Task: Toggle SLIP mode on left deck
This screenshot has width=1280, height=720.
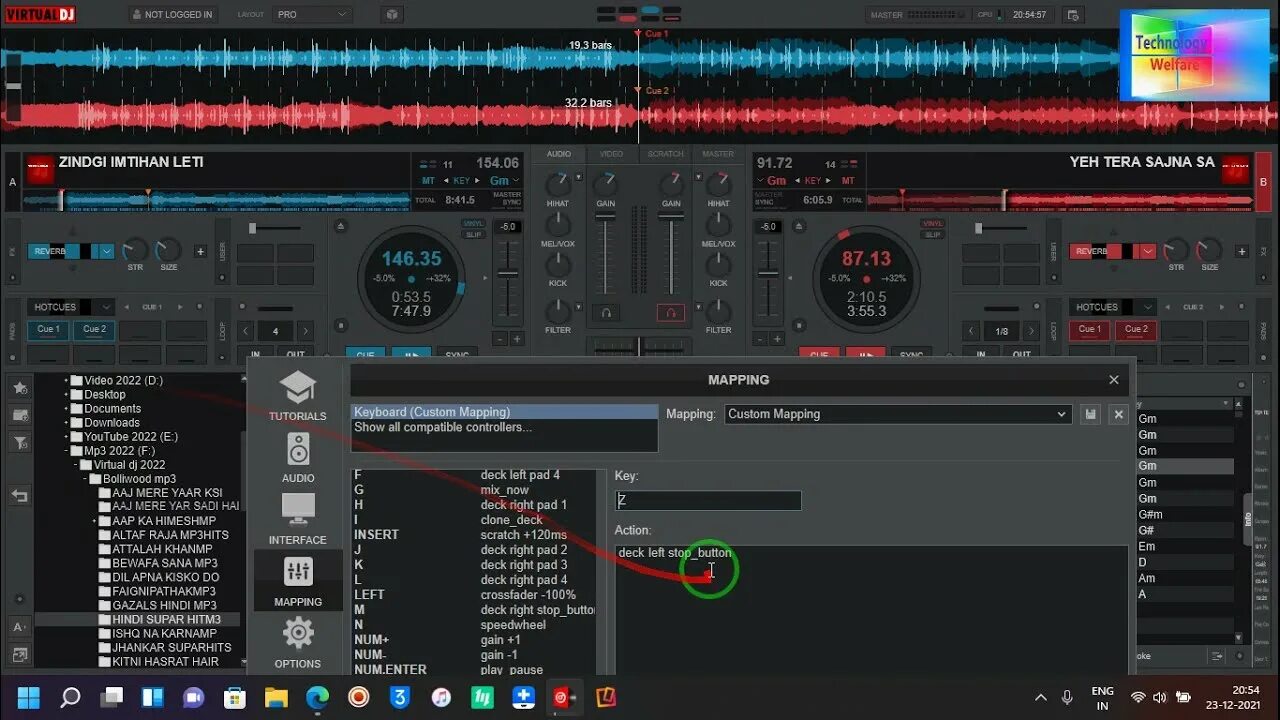Action: tap(474, 235)
